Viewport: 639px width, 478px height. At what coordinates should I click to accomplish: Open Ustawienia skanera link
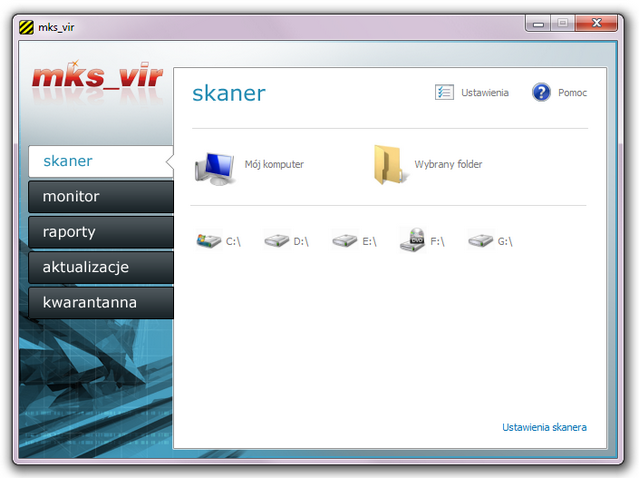click(x=544, y=427)
